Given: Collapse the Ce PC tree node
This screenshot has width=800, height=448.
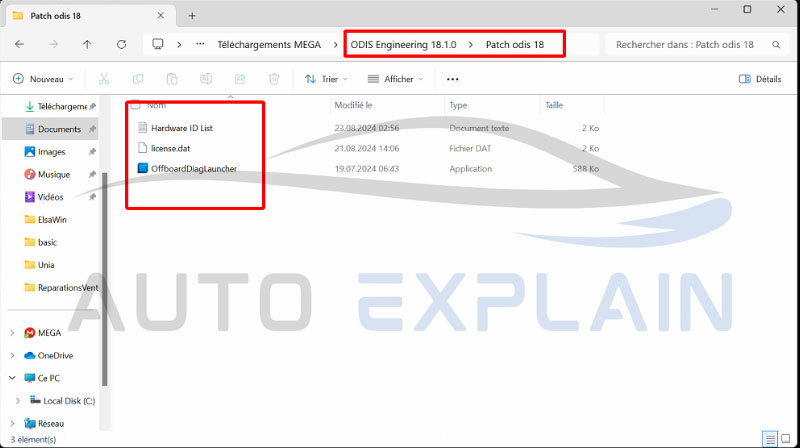Looking at the screenshot, I should point(12,378).
